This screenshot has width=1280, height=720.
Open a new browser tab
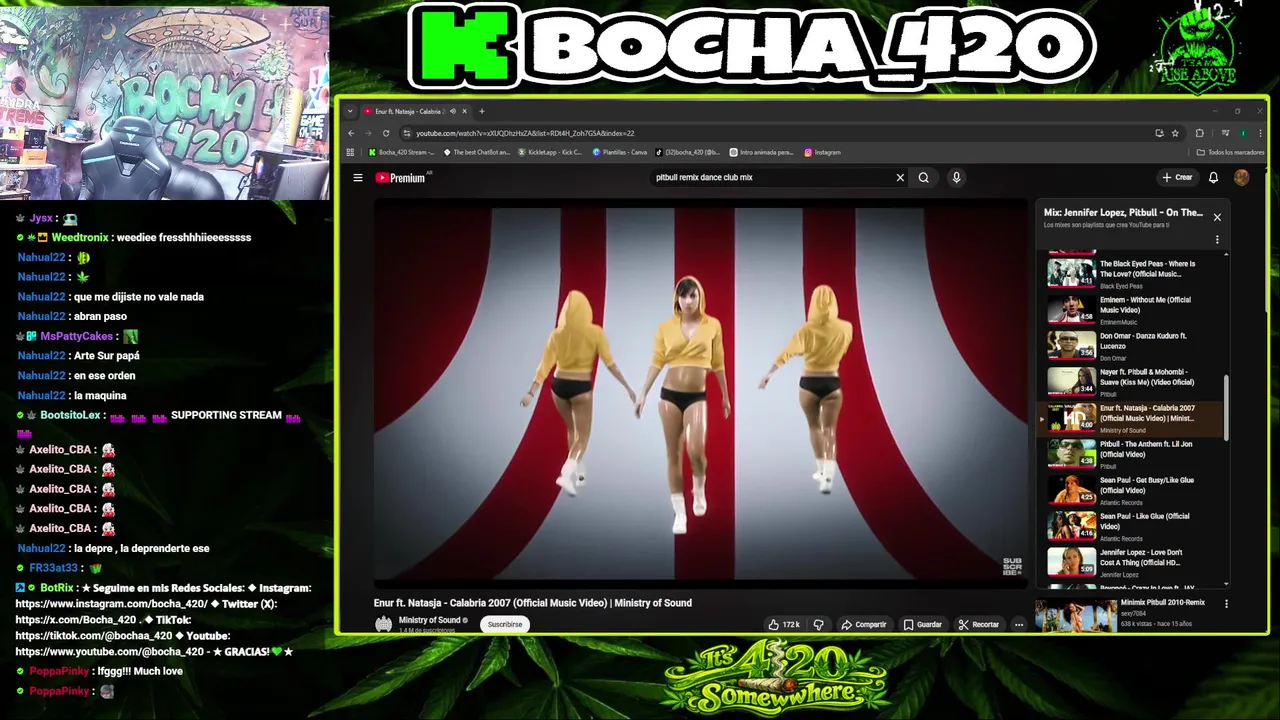click(x=482, y=111)
